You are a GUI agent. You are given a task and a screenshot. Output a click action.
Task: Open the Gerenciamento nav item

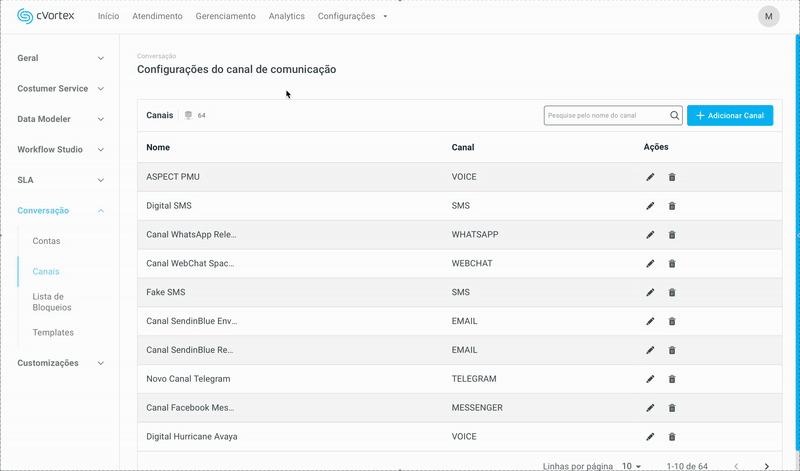click(226, 16)
